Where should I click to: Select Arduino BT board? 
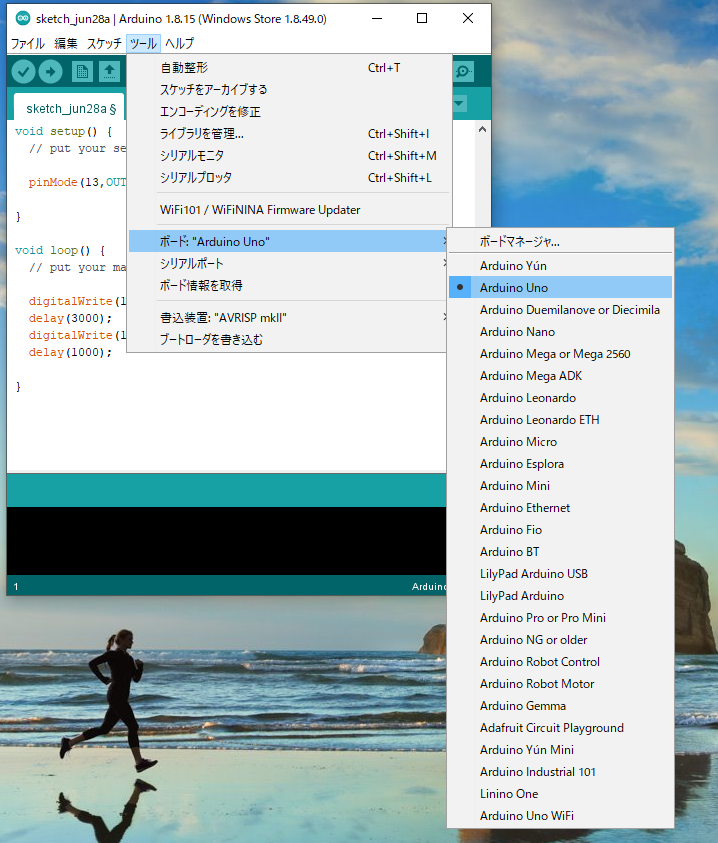(x=560, y=552)
